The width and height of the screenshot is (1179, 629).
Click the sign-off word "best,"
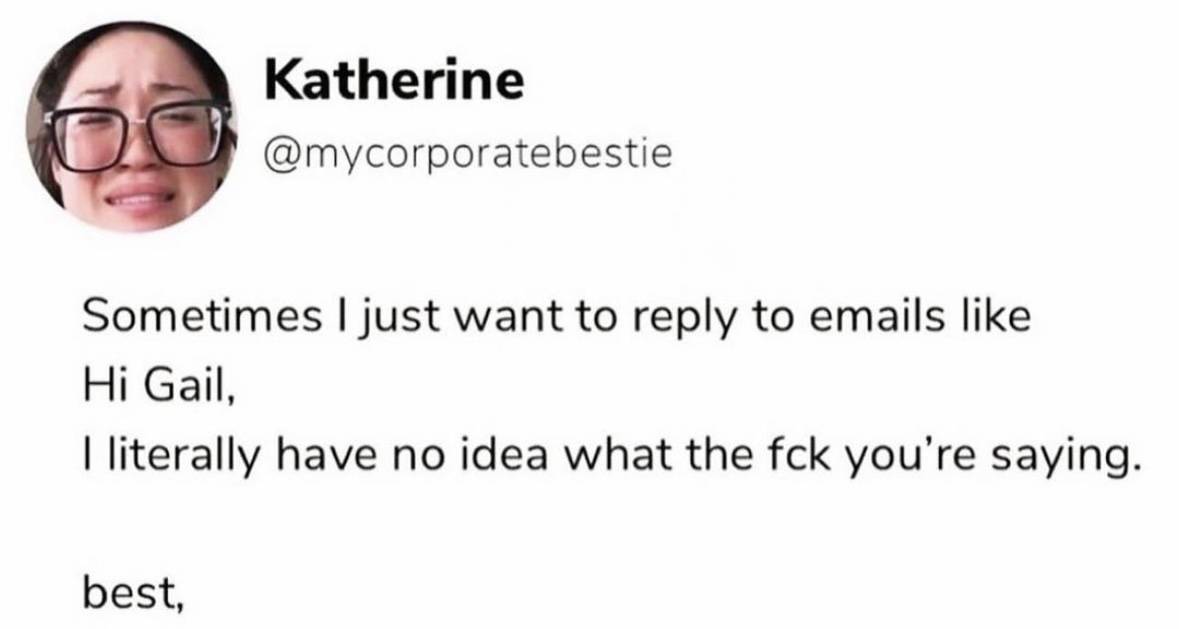coord(132,594)
